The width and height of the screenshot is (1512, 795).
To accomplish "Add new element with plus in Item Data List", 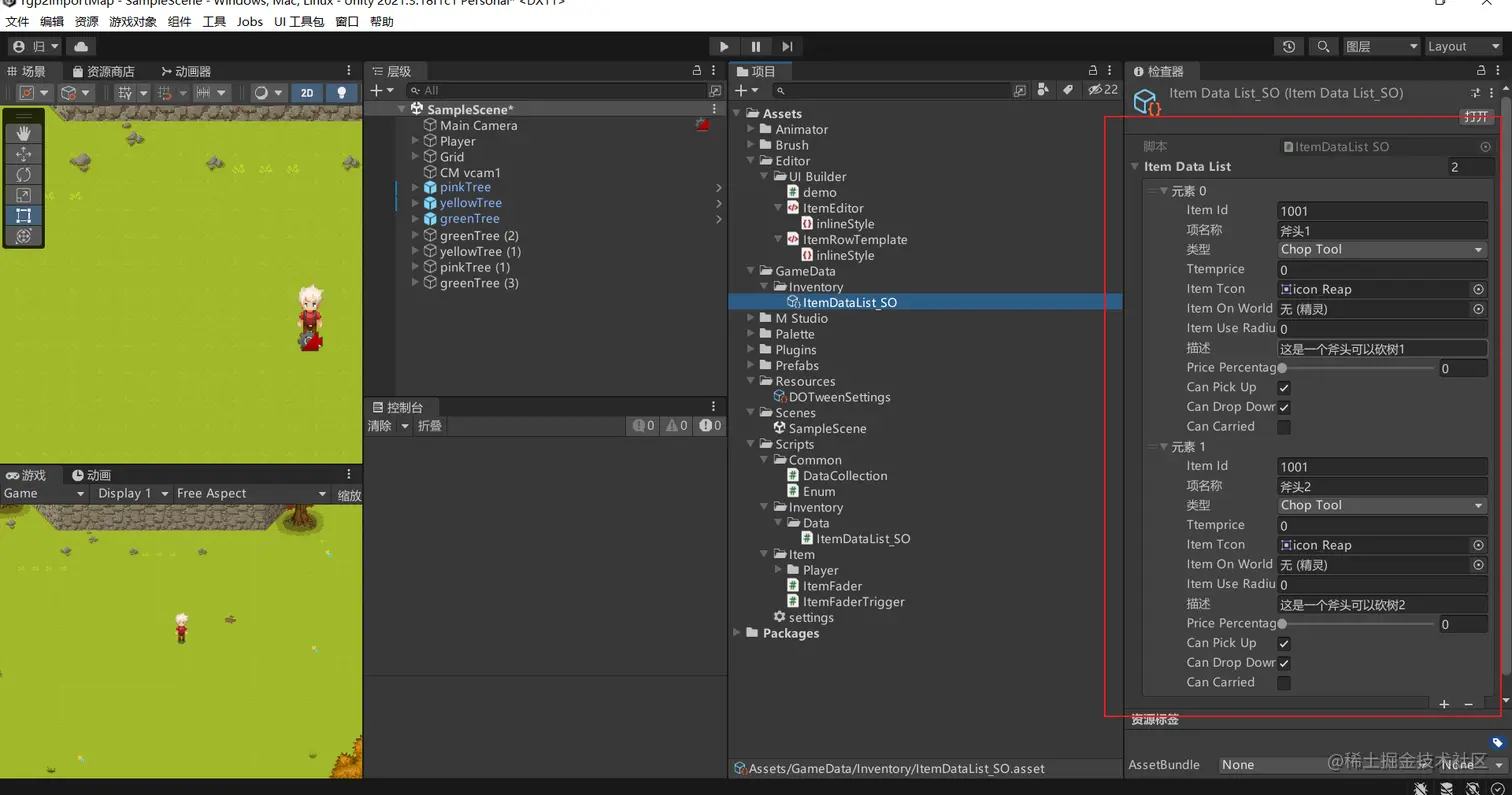I will 1444,704.
